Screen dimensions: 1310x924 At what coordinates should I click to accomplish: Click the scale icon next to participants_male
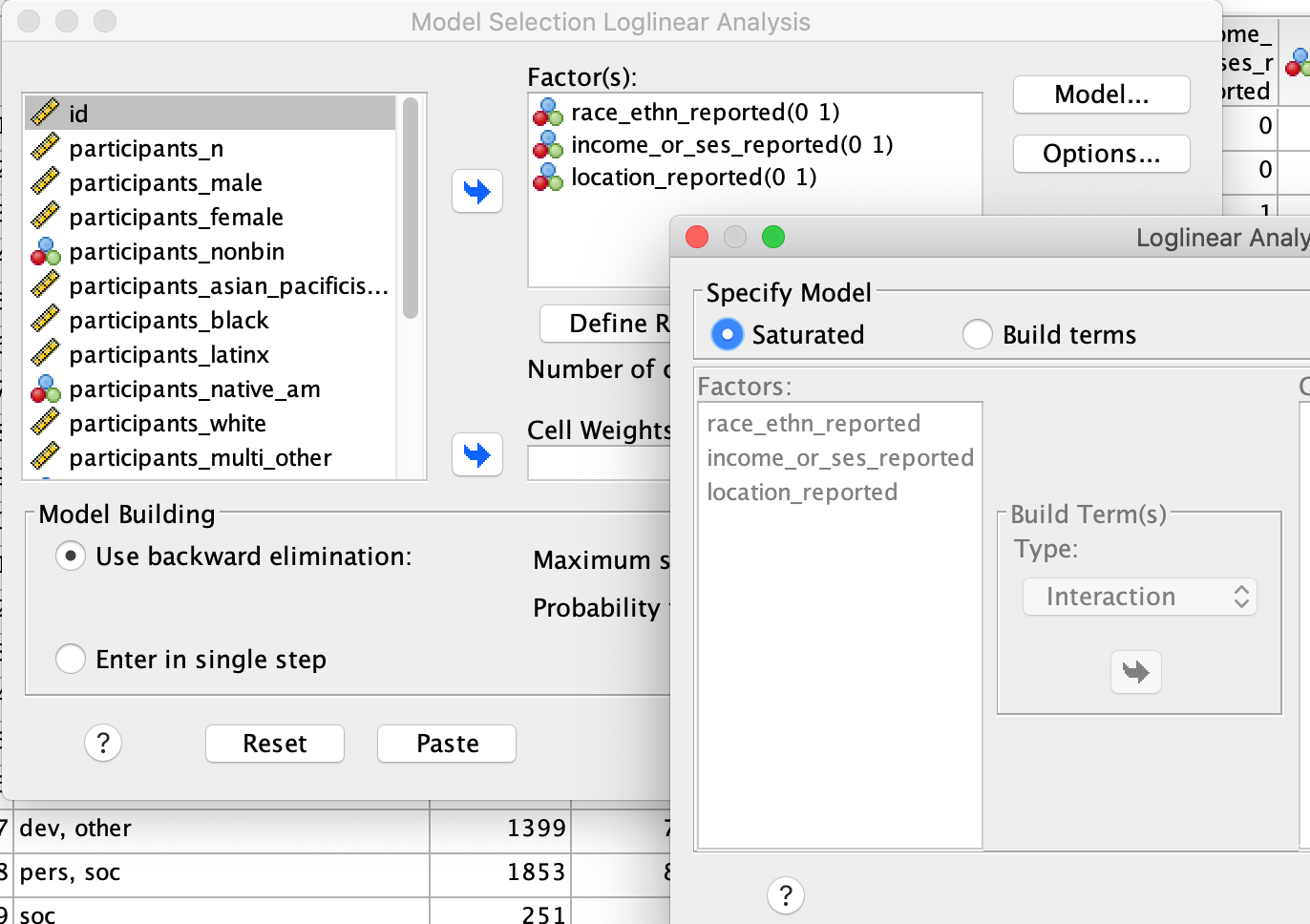click(45, 182)
